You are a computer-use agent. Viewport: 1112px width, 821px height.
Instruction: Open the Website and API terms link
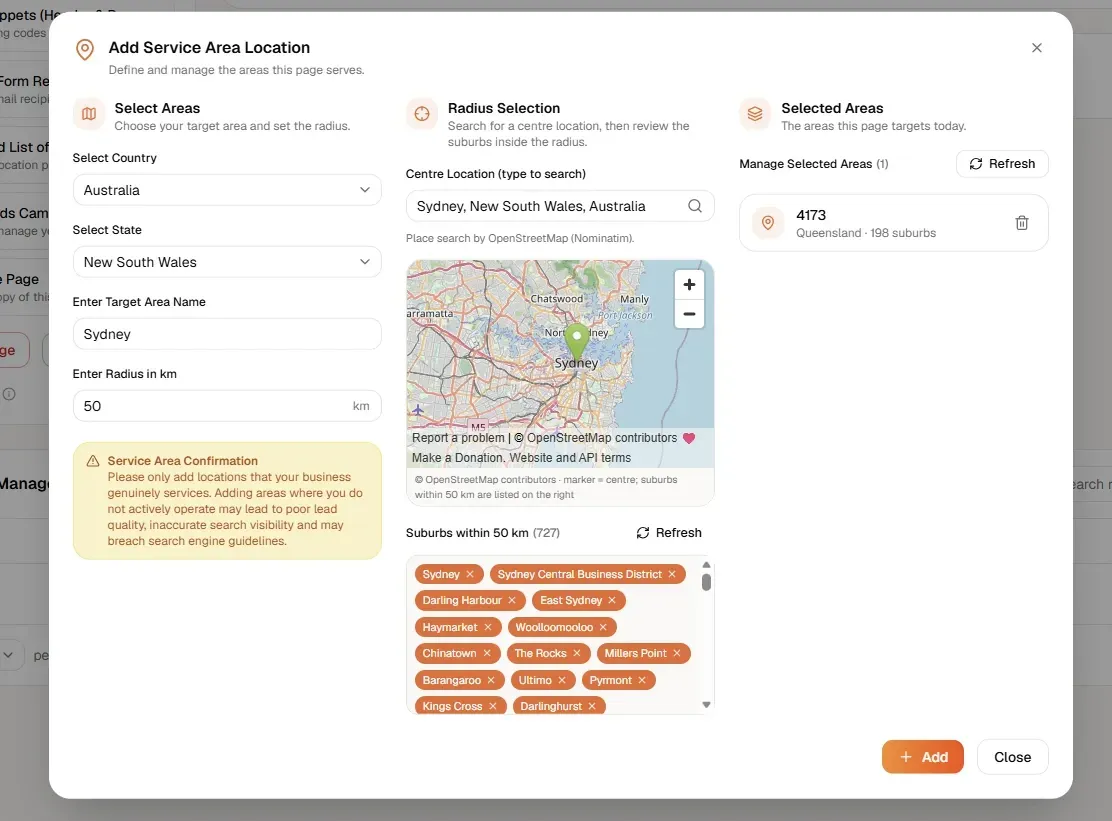(x=570, y=457)
